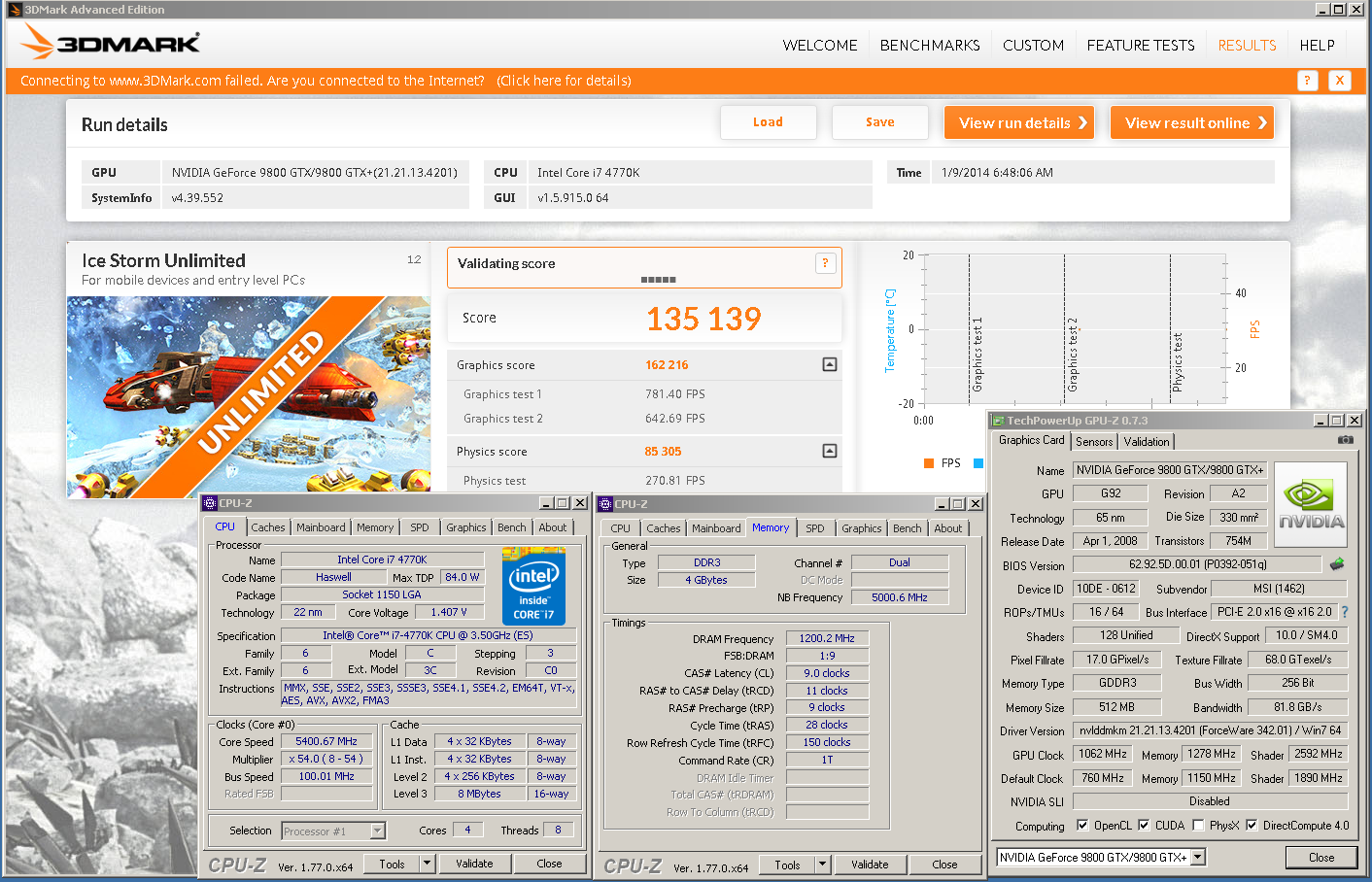This screenshot has width=1372, height=882.
Task: Click Tools button in left CPU-Z
Action: pos(393,864)
